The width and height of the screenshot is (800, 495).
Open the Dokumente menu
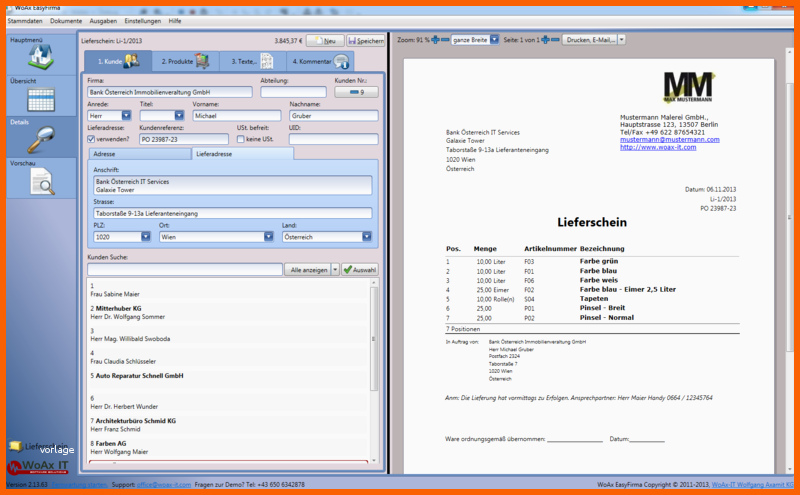[x=66, y=21]
